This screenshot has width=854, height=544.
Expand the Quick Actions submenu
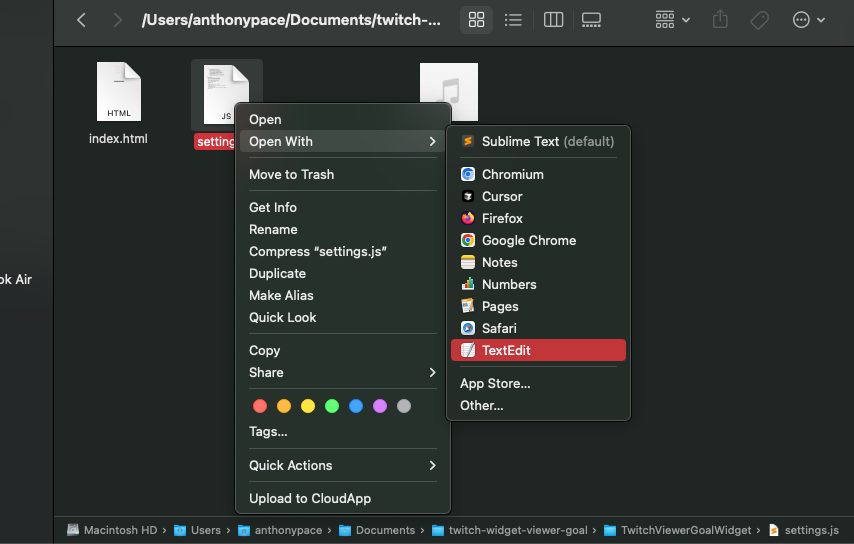(342, 465)
